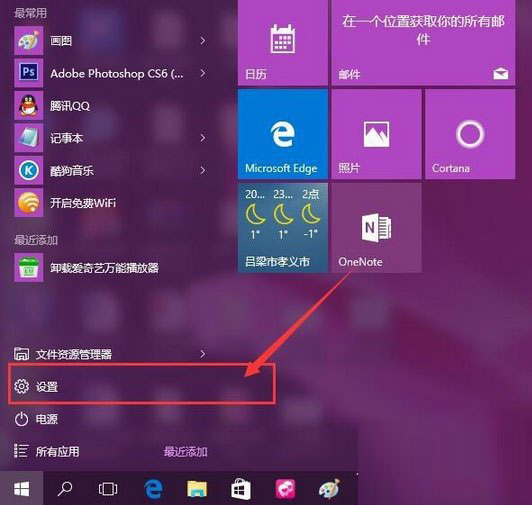Show 所有应用 all apps list

pos(46,452)
